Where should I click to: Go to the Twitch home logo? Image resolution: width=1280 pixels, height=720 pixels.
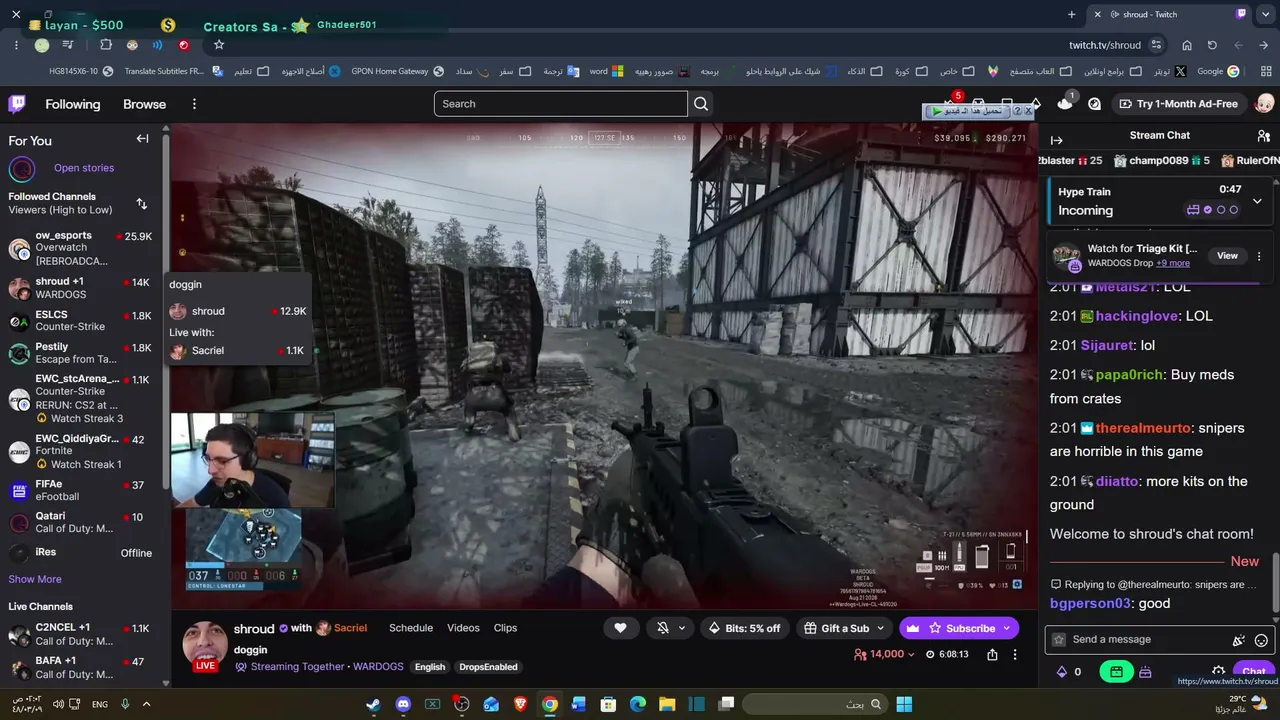[x=18, y=104]
